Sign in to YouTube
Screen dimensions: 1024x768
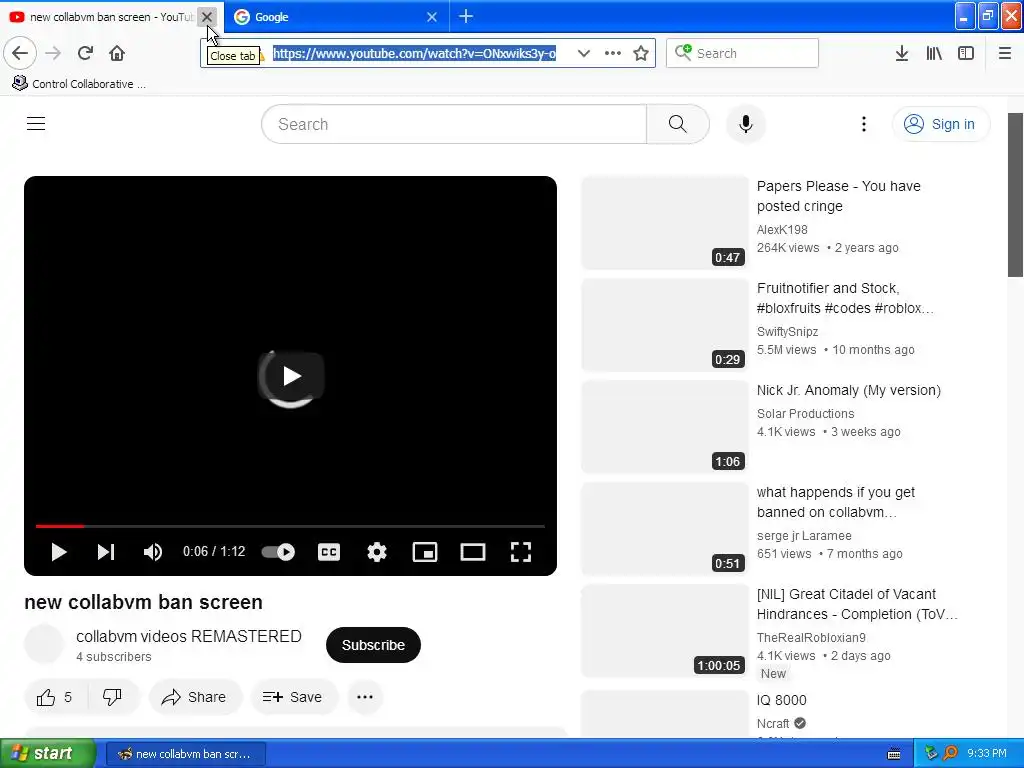coord(940,124)
